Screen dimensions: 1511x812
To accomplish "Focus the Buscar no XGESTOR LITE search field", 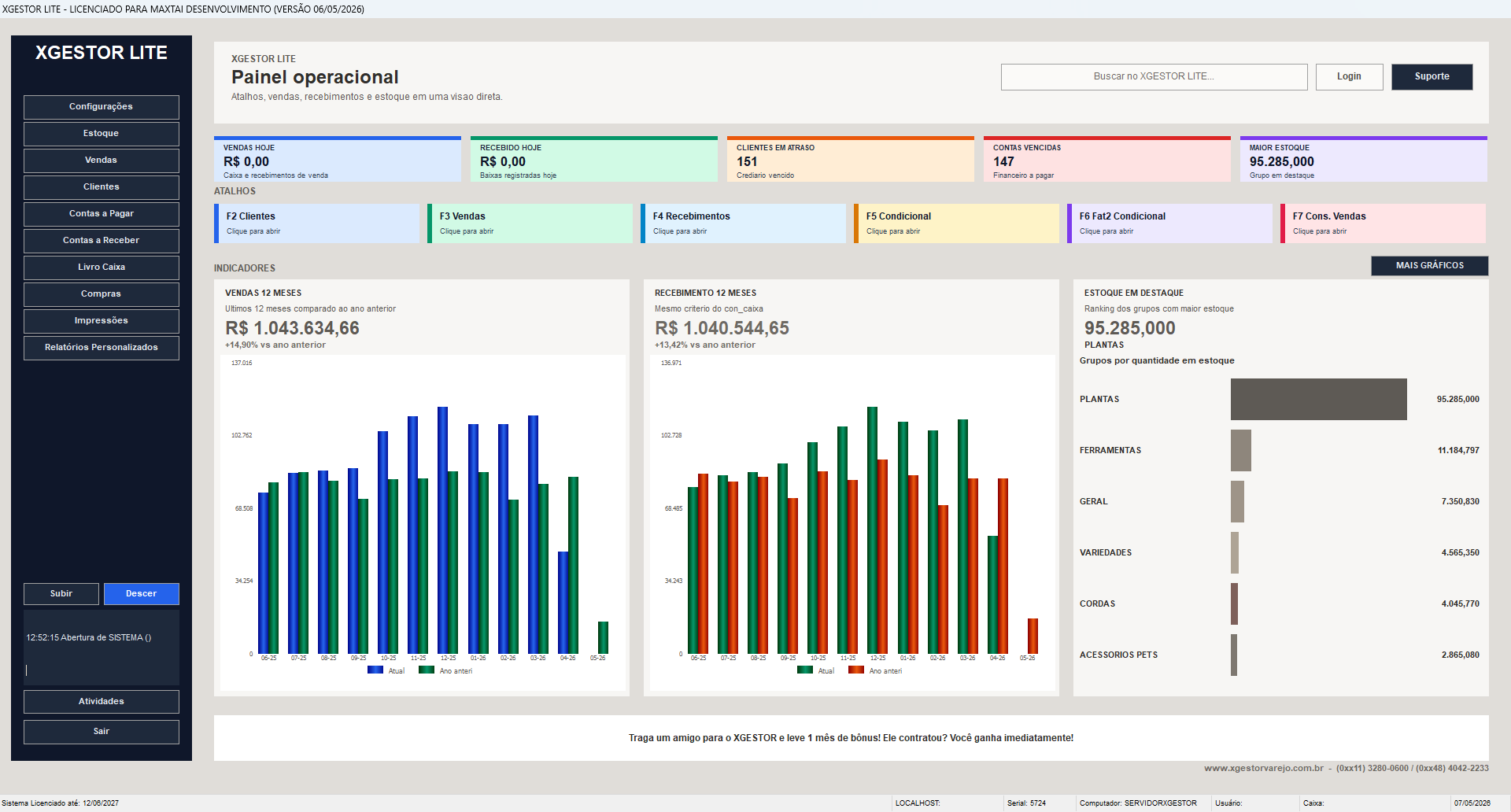I will 1154,77.
